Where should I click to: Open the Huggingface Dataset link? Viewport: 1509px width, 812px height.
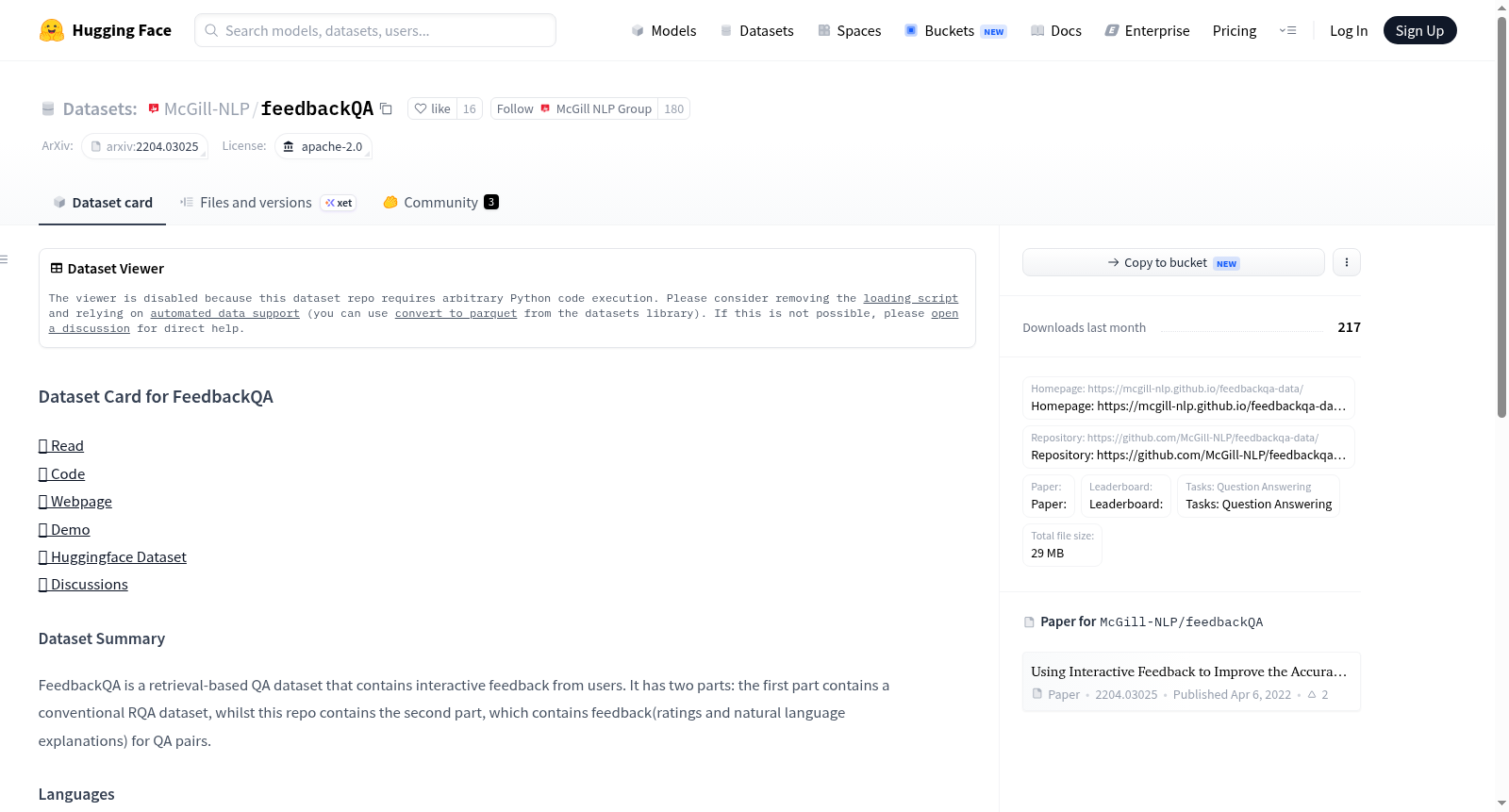pyautogui.click(x=112, y=557)
